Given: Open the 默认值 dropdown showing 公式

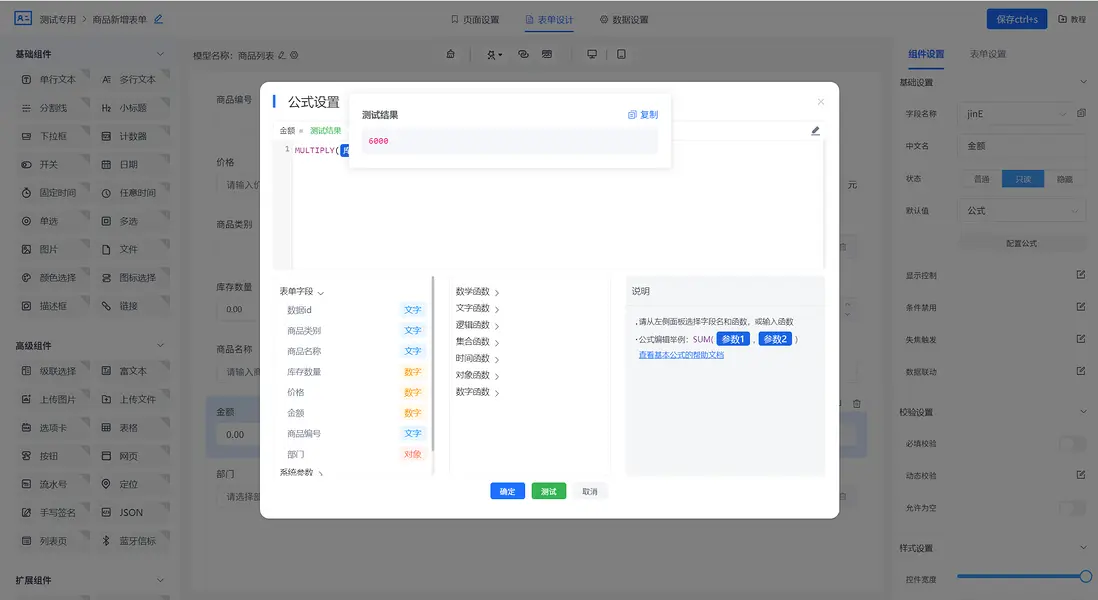Looking at the screenshot, I should point(1021,209).
